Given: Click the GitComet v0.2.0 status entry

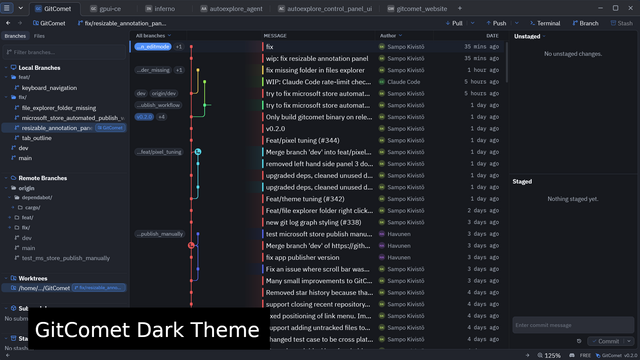Looking at the screenshot, I should coord(616,356).
